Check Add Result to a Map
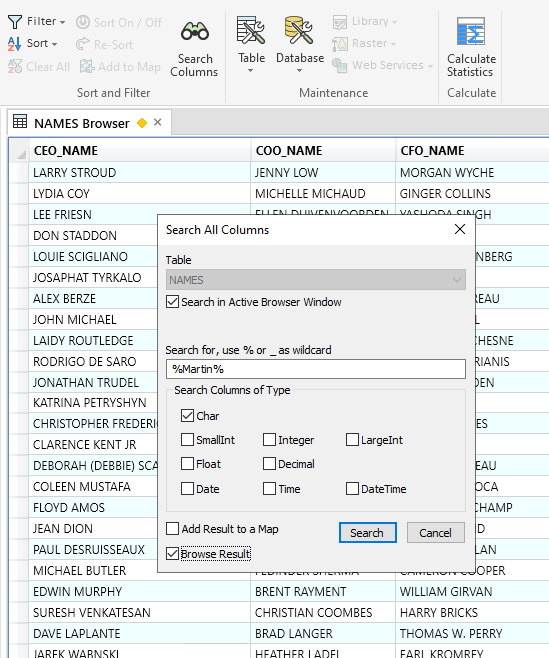549x658 pixels. [173, 529]
